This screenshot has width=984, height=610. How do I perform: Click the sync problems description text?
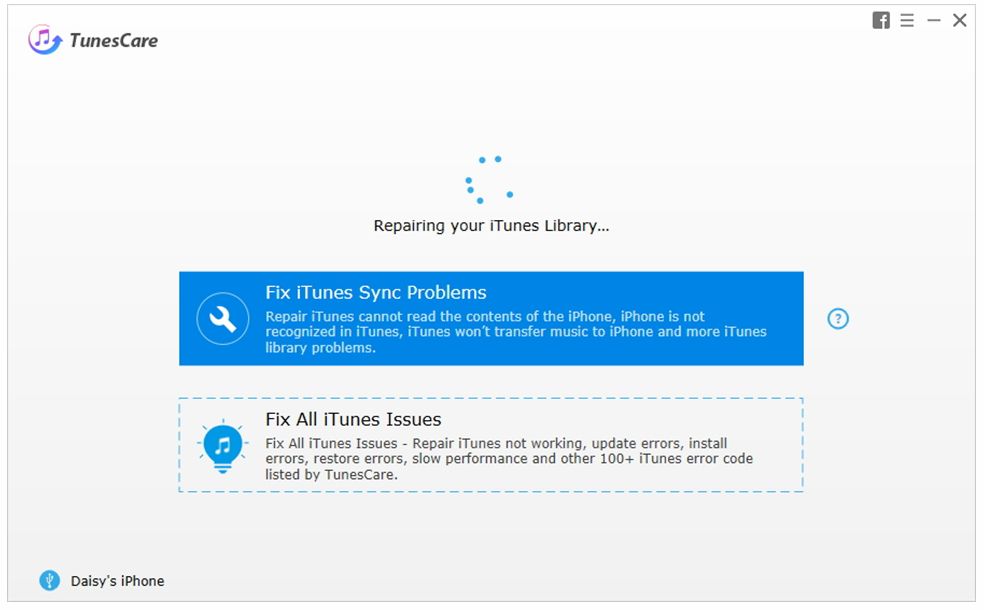515,332
